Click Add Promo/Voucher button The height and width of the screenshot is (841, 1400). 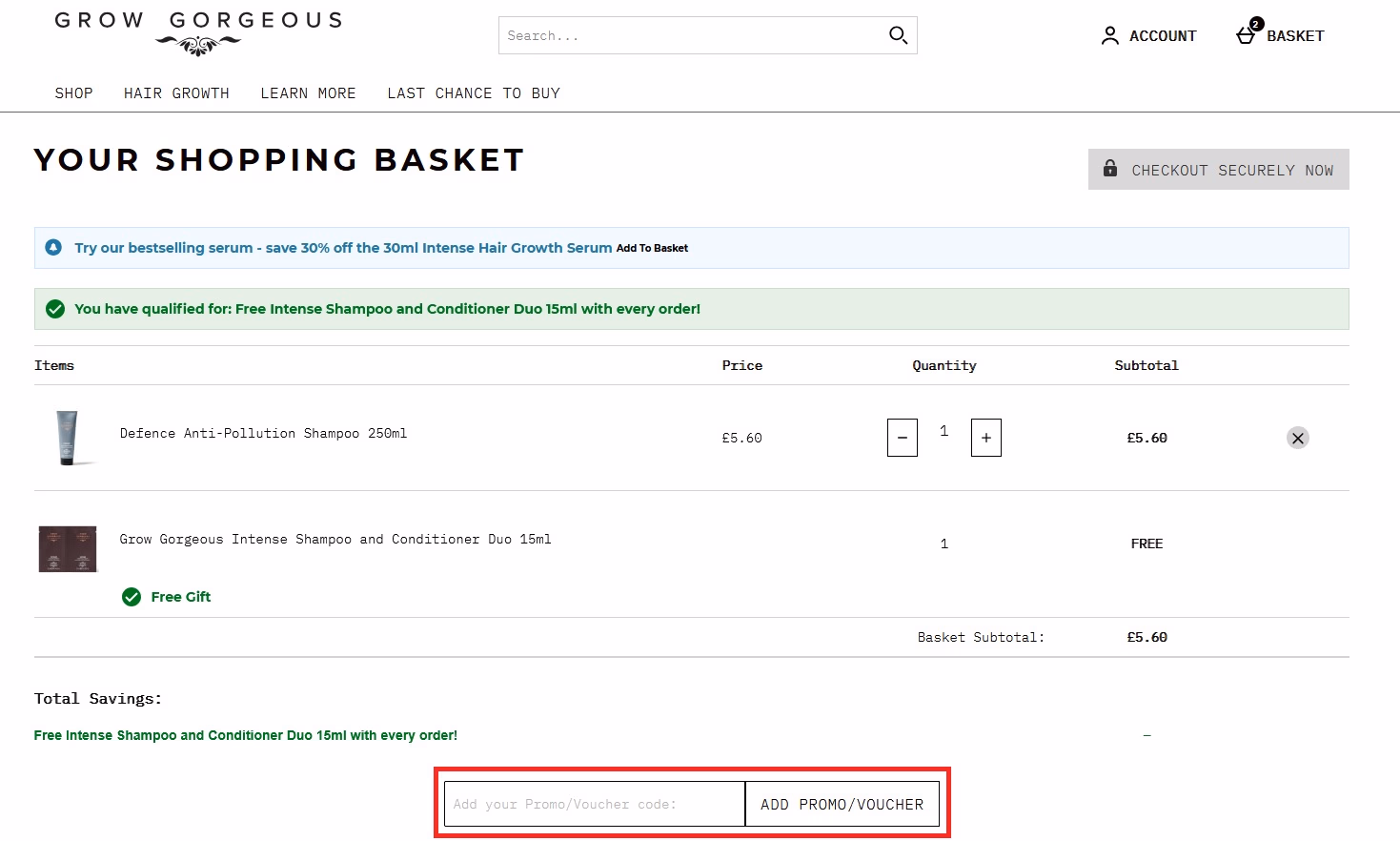[842, 804]
